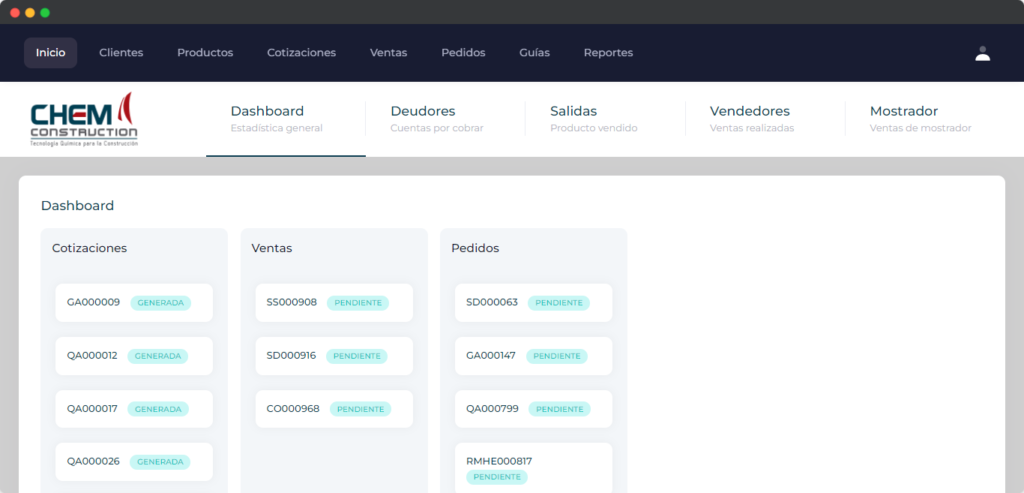This screenshot has height=493, width=1024.
Task: Click the Ventas column heading
Action: point(272,248)
